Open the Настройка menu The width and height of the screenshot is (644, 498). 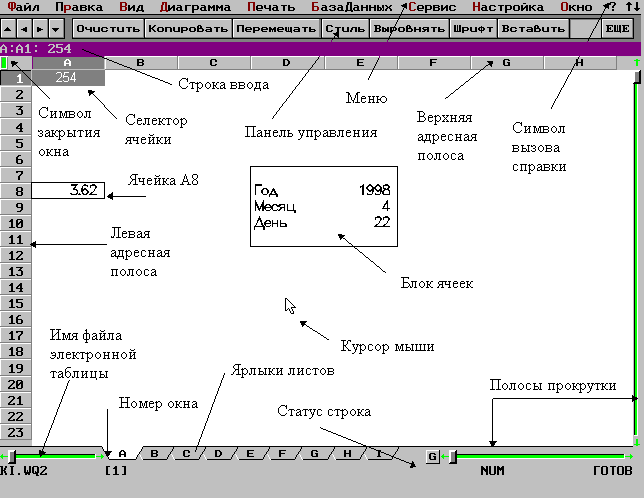point(508,7)
